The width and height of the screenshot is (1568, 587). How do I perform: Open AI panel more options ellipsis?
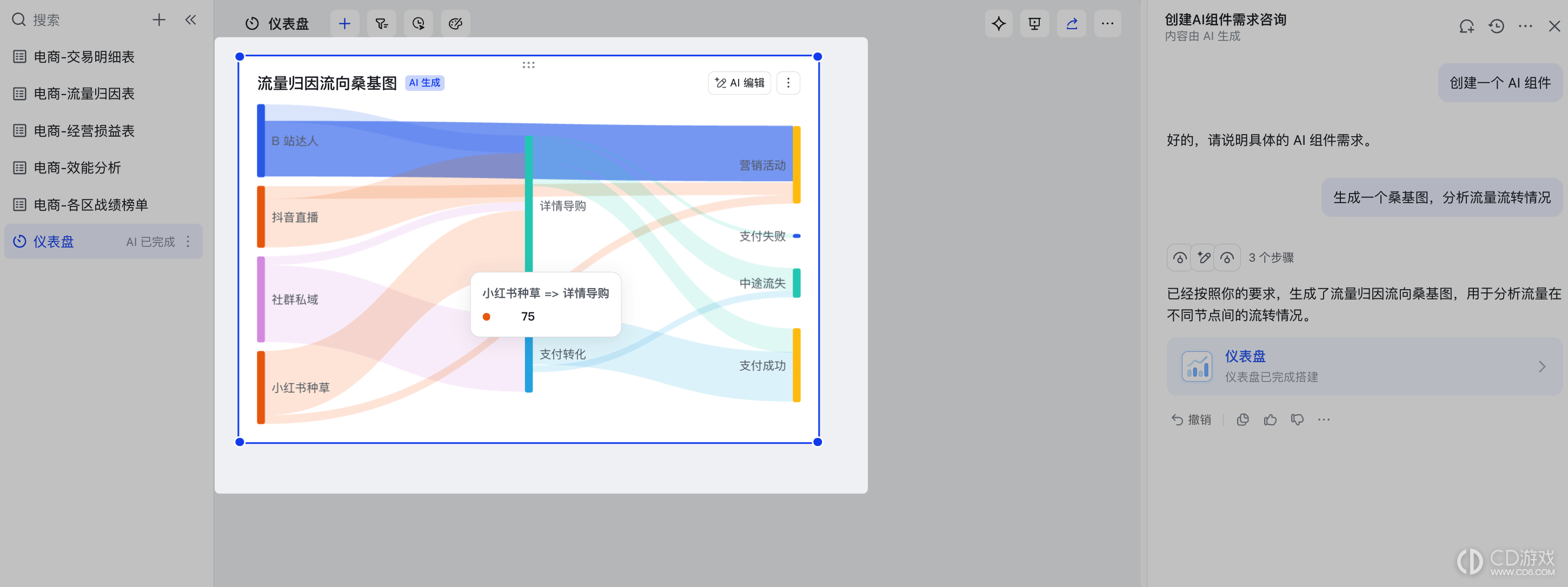1525,26
